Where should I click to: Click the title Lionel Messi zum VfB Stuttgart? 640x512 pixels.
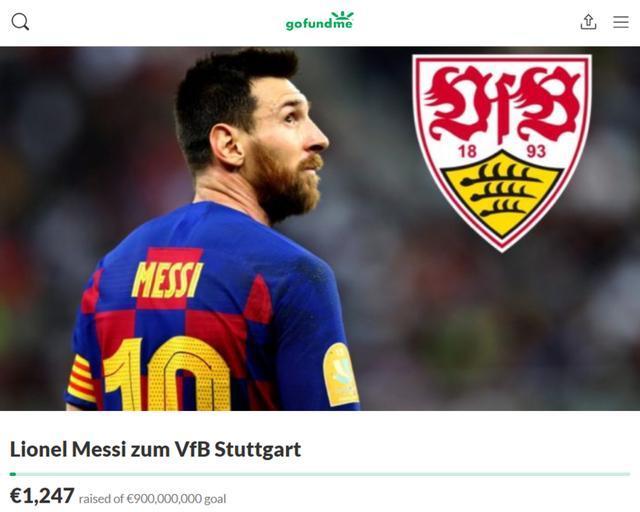tap(156, 450)
